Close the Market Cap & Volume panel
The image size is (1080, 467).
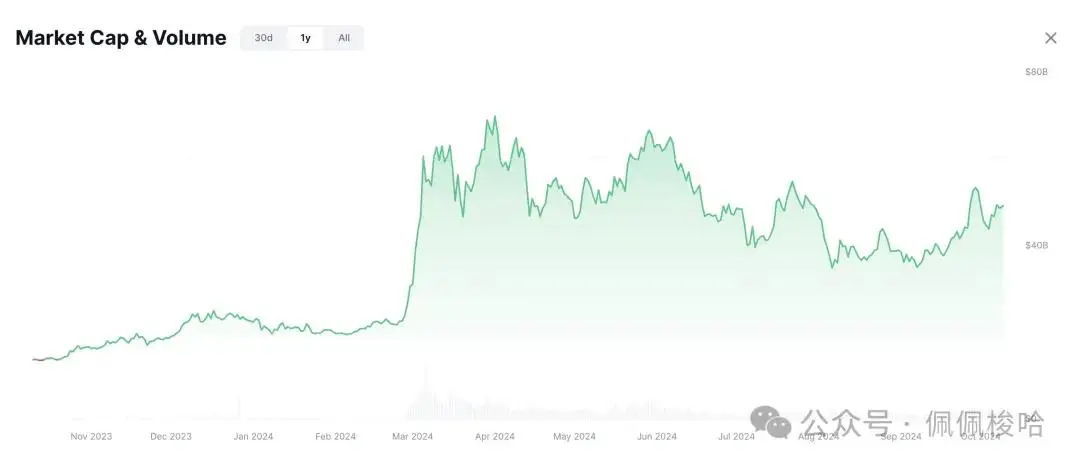[1050, 38]
